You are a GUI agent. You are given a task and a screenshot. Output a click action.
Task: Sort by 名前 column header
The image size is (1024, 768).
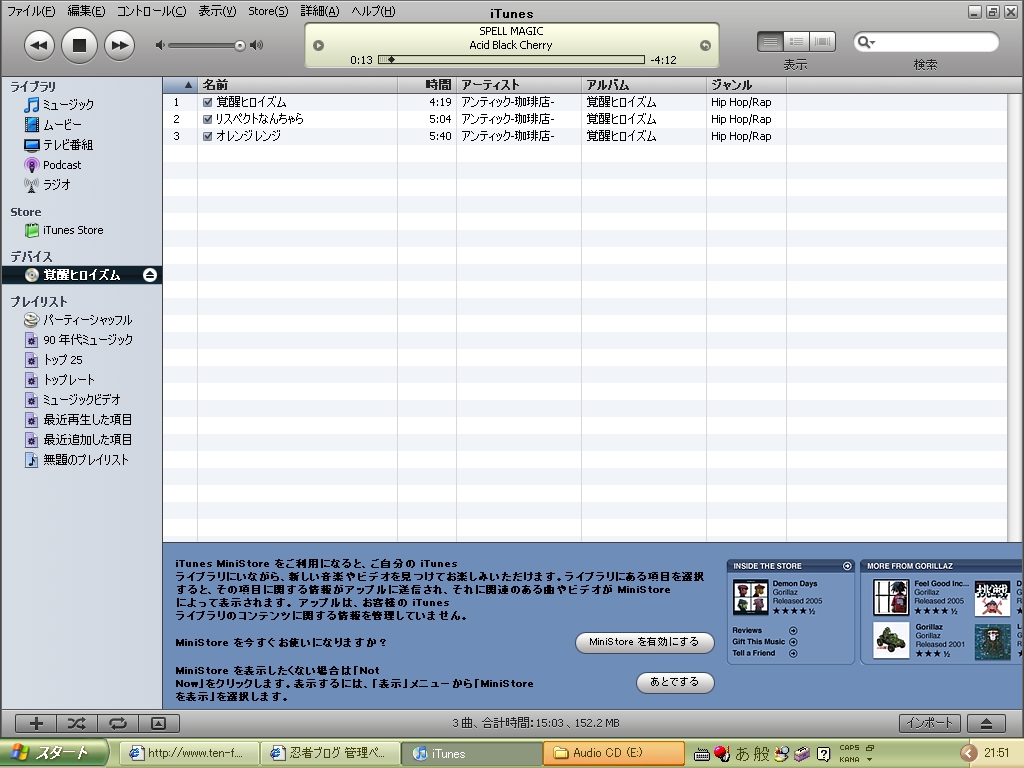pos(298,85)
